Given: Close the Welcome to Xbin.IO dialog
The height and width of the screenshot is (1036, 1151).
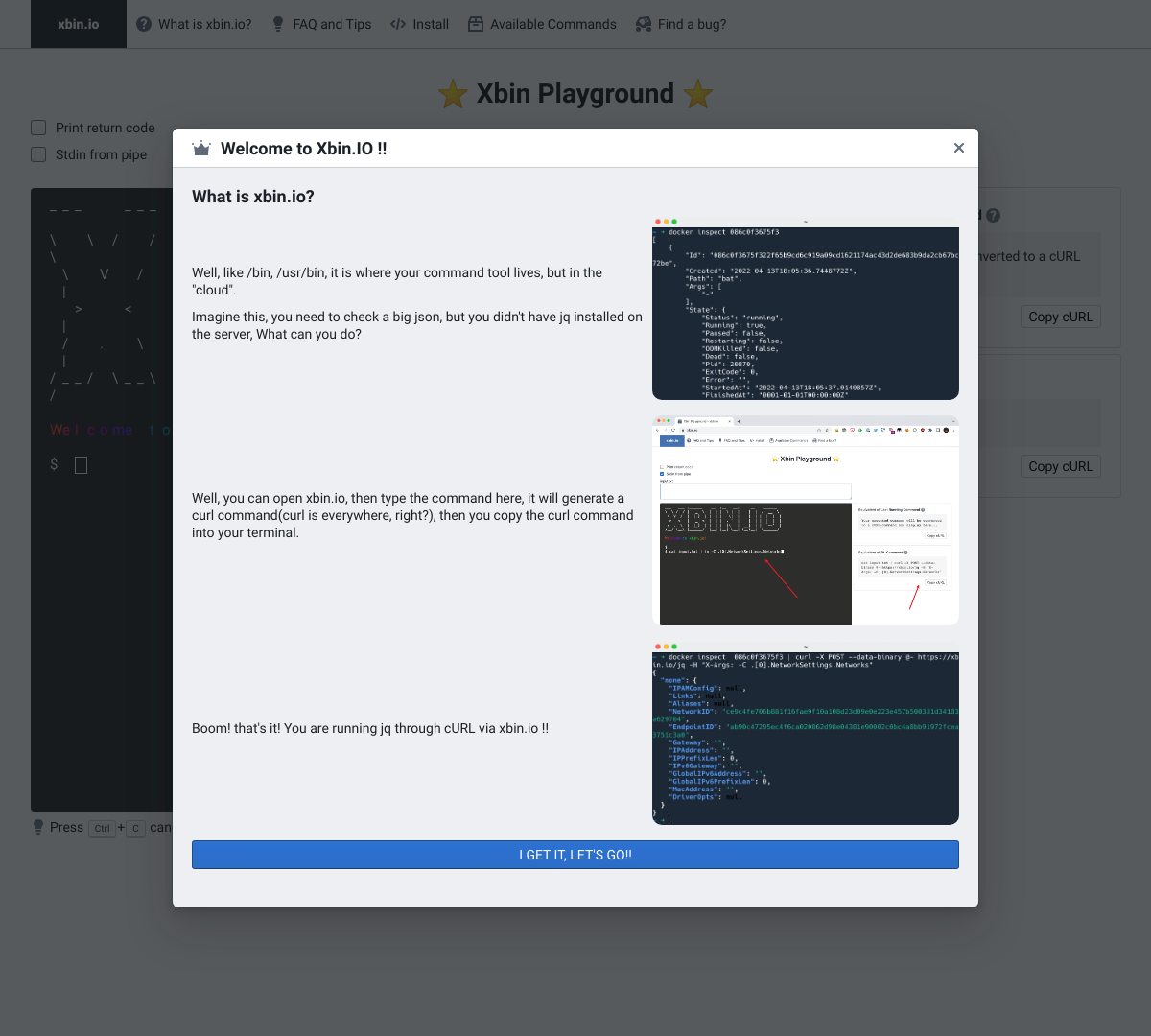Looking at the screenshot, I should click(x=959, y=148).
